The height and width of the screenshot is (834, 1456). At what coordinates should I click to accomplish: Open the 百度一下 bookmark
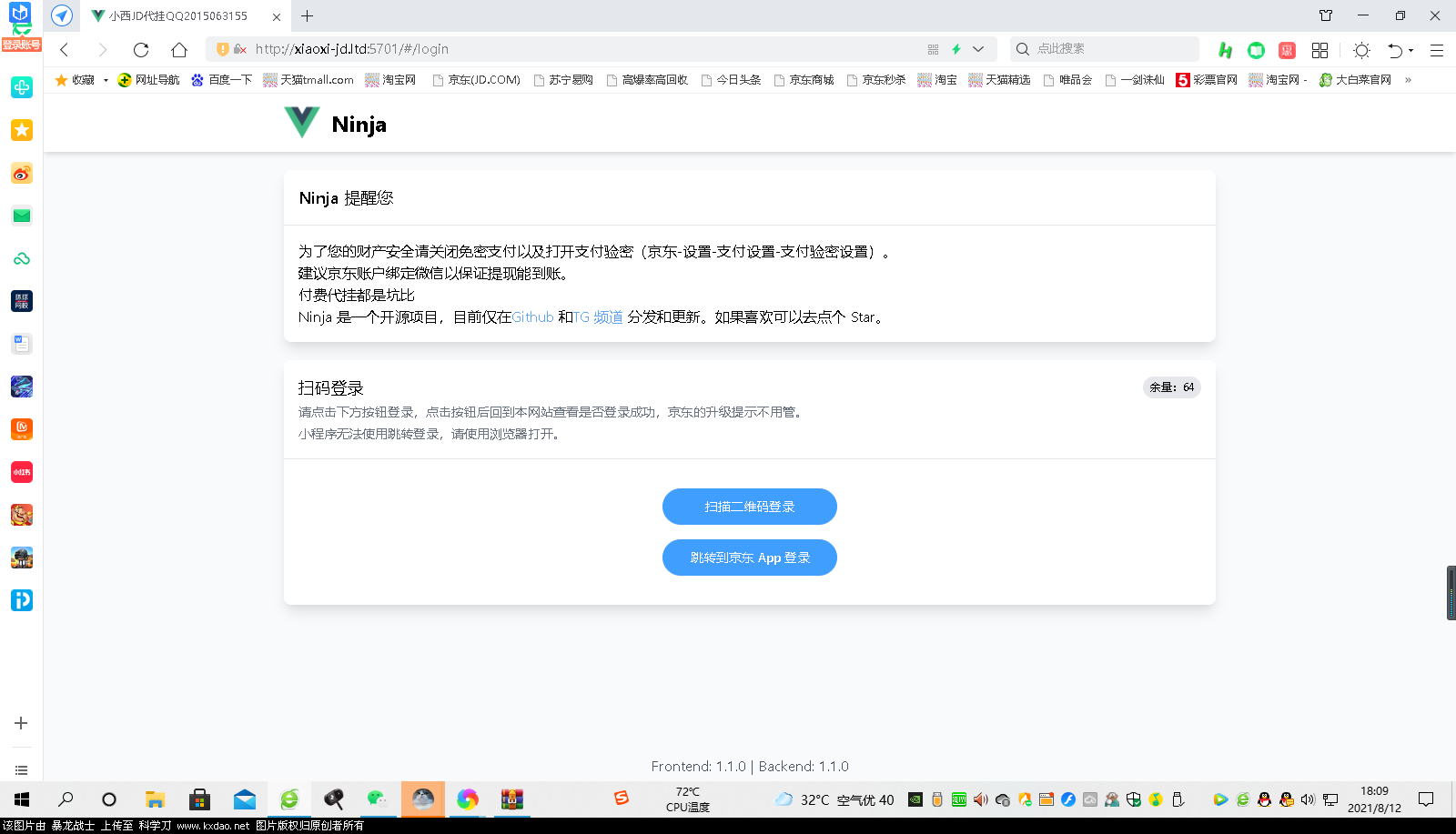point(221,80)
